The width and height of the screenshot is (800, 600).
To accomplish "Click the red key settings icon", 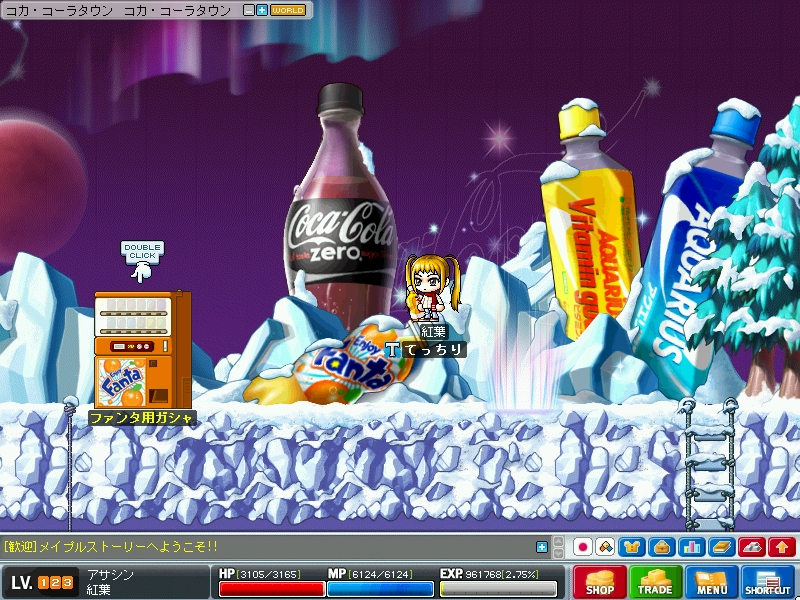I will [752, 547].
